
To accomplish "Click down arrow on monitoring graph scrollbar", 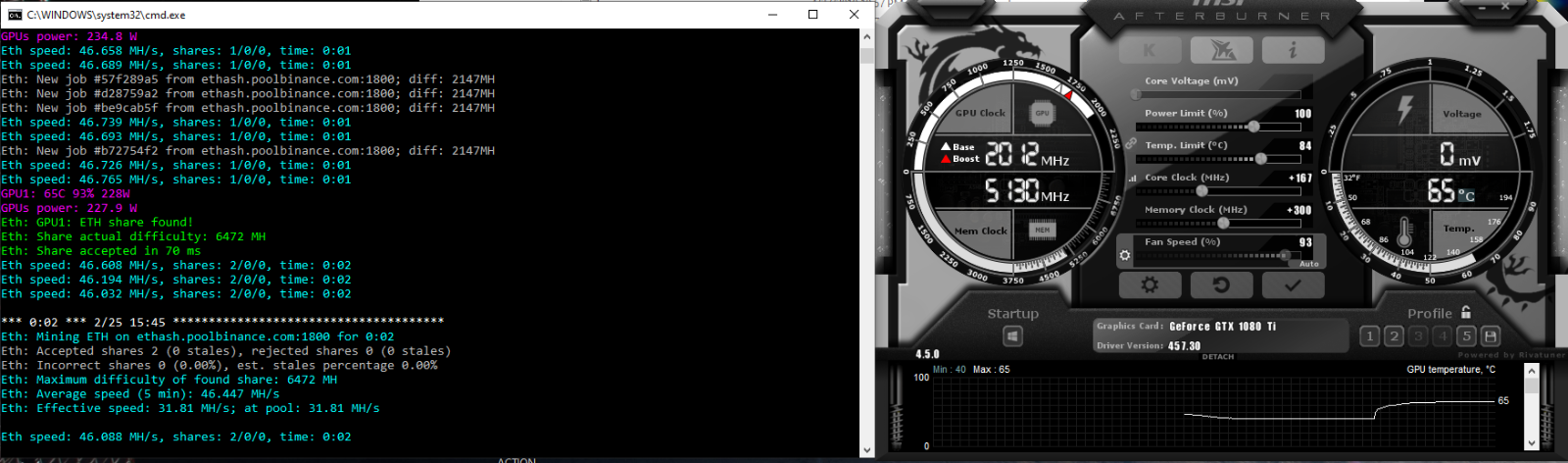I will (1531, 443).
